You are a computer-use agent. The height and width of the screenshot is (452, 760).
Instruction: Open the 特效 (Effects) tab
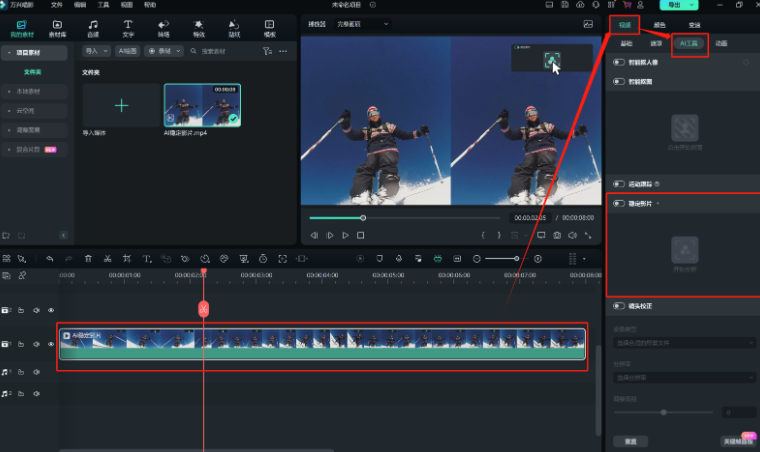click(x=198, y=27)
